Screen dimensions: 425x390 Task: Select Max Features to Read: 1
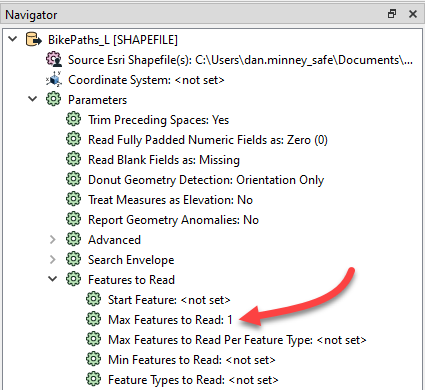(x=170, y=320)
